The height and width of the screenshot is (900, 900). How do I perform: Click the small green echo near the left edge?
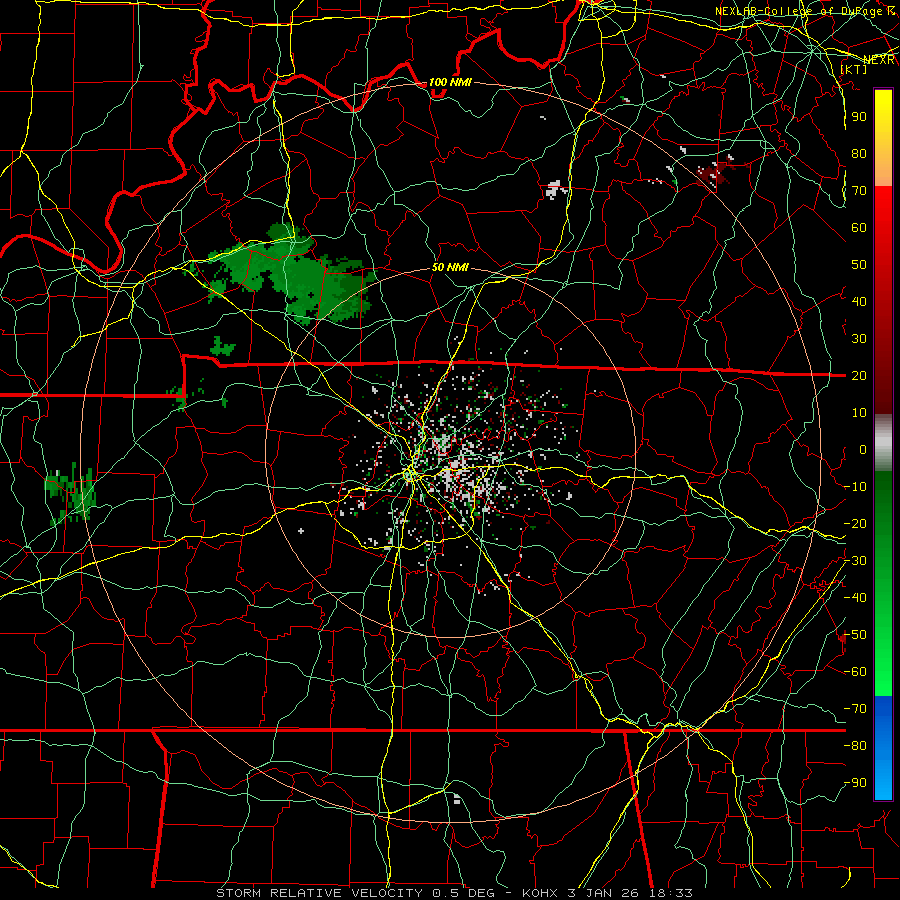[70, 494]
